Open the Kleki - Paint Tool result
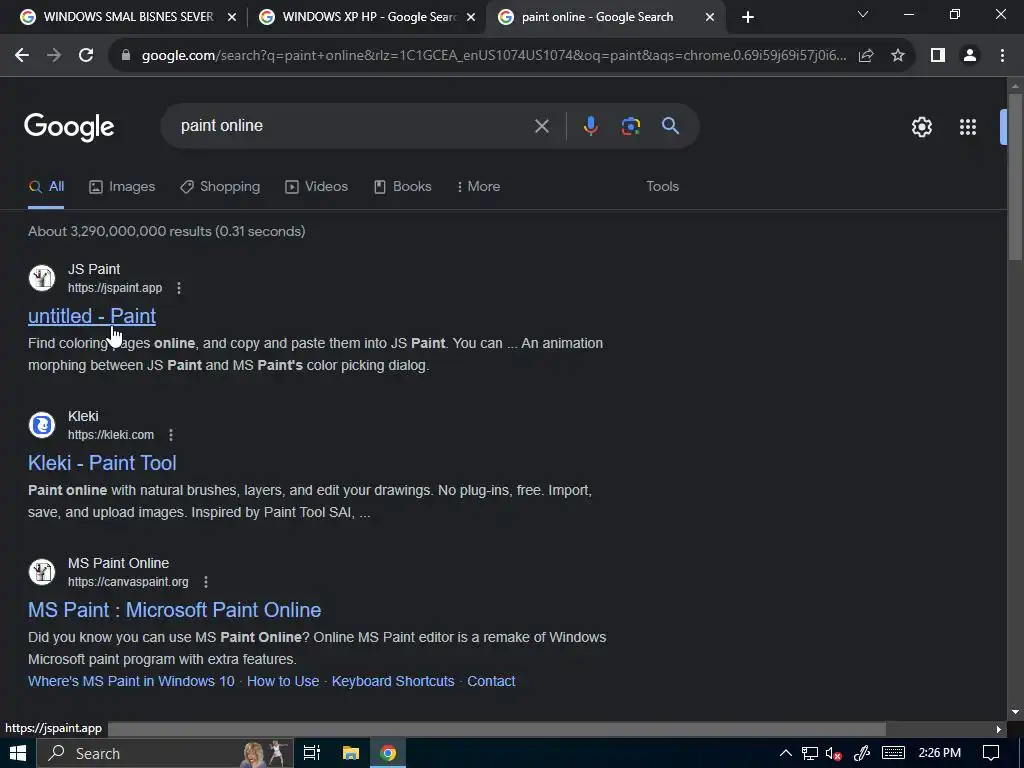 (x=102, y=463)
